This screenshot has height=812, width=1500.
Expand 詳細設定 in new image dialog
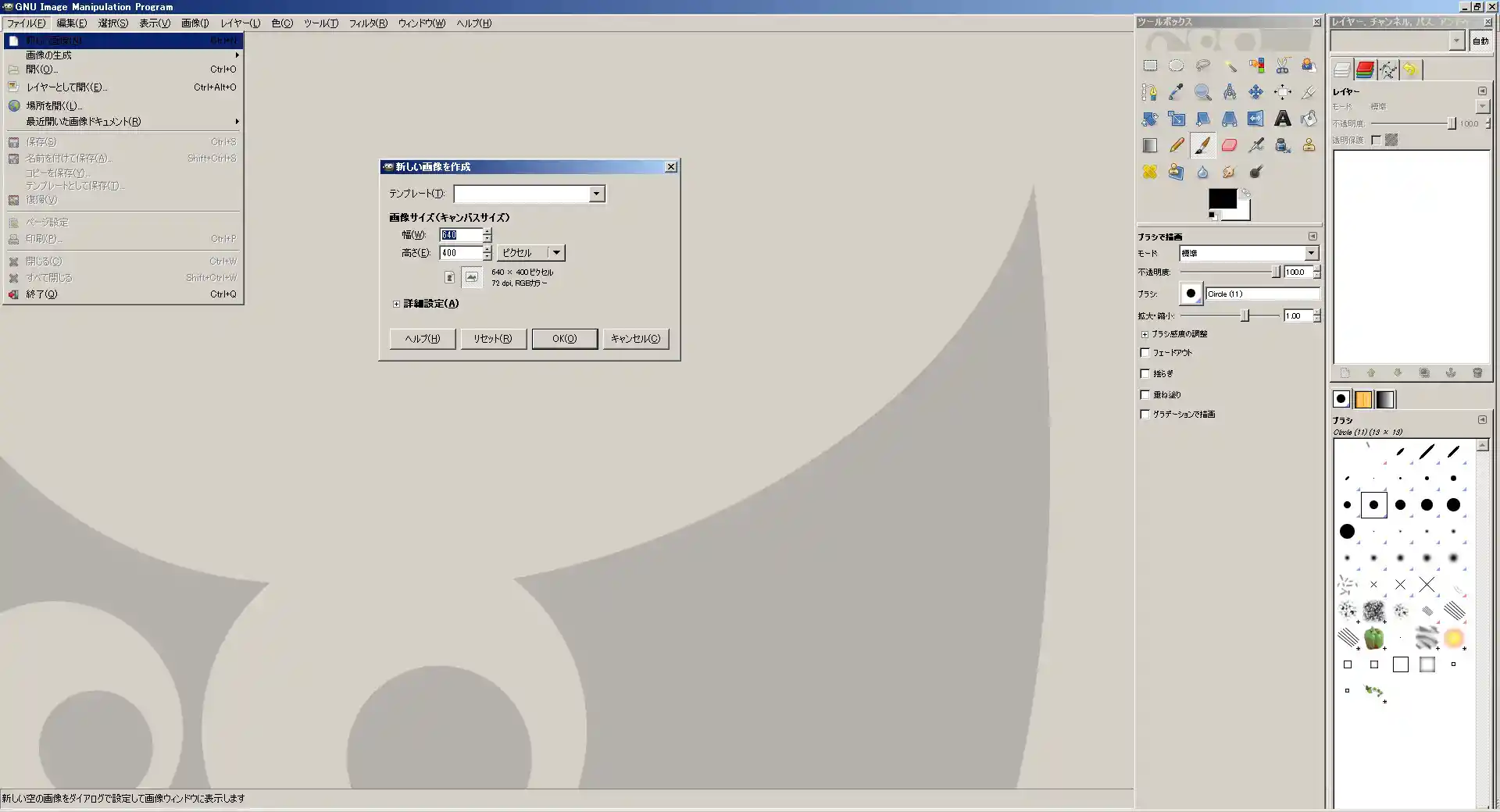tap(396, 304)
